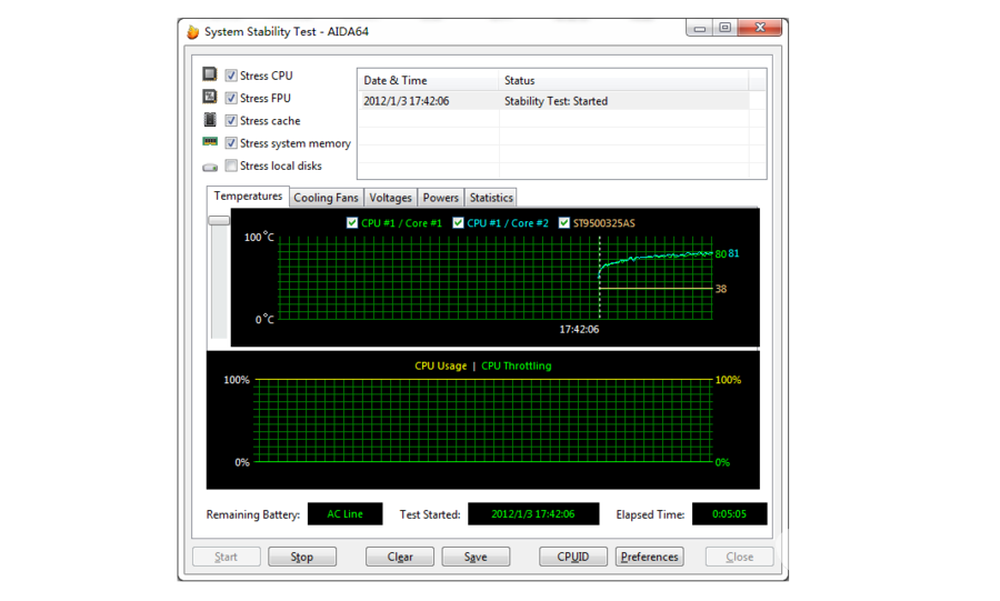Click the AC Line battery status field

pyautogui.click(x=345, y=514)
